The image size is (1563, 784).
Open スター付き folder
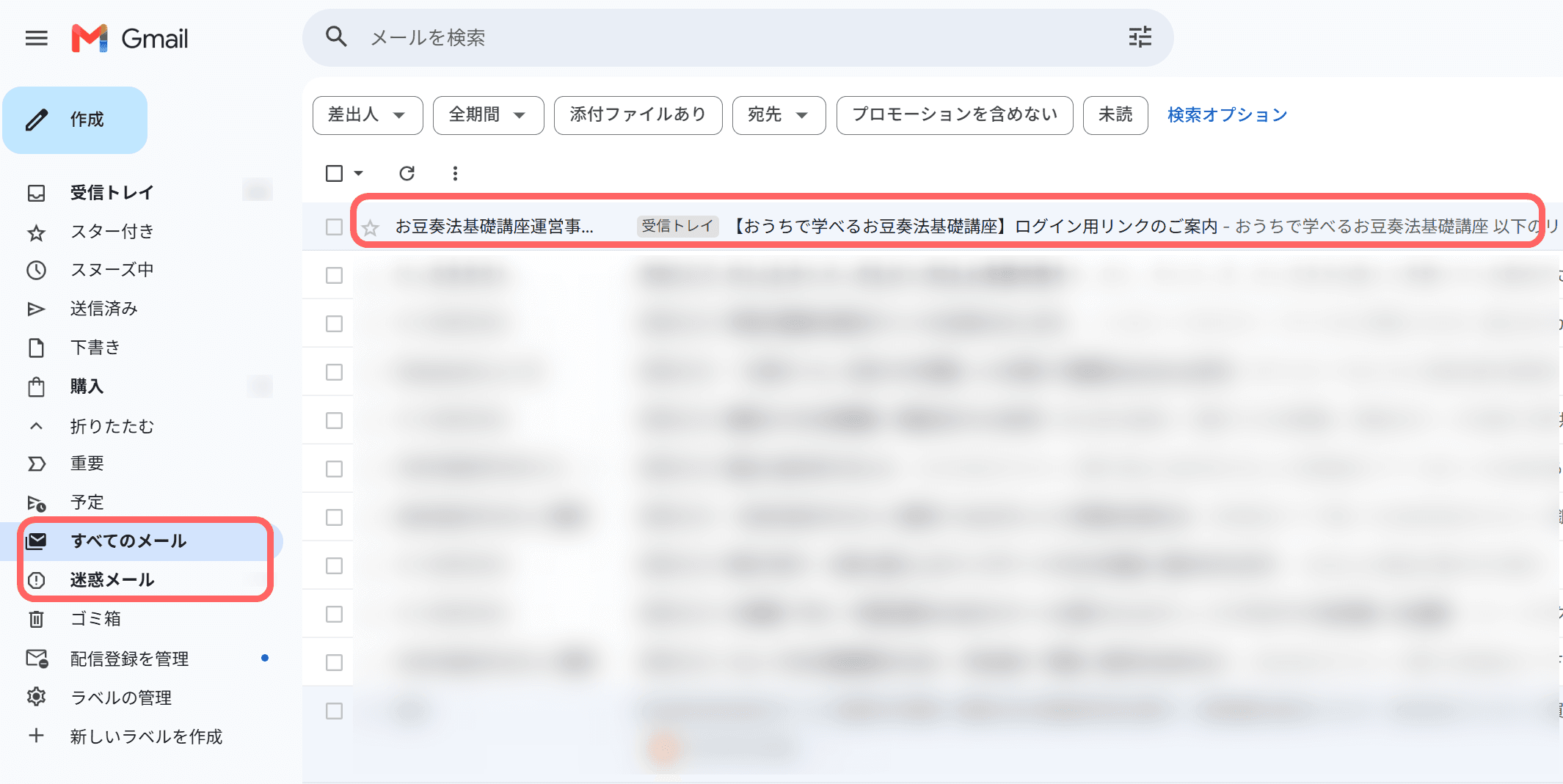coord(112,232)
